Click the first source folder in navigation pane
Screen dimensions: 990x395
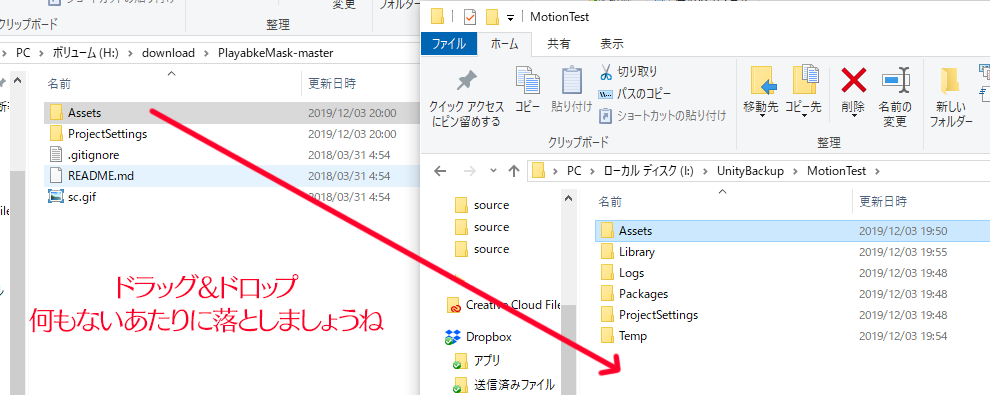pos(482,205)
